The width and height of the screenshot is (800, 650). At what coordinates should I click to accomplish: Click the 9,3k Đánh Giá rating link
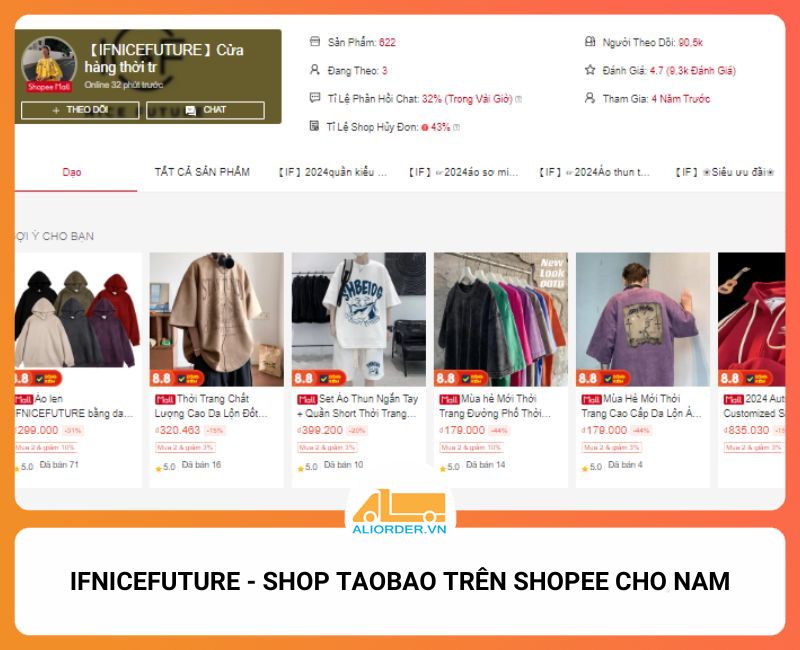[701, 70]
